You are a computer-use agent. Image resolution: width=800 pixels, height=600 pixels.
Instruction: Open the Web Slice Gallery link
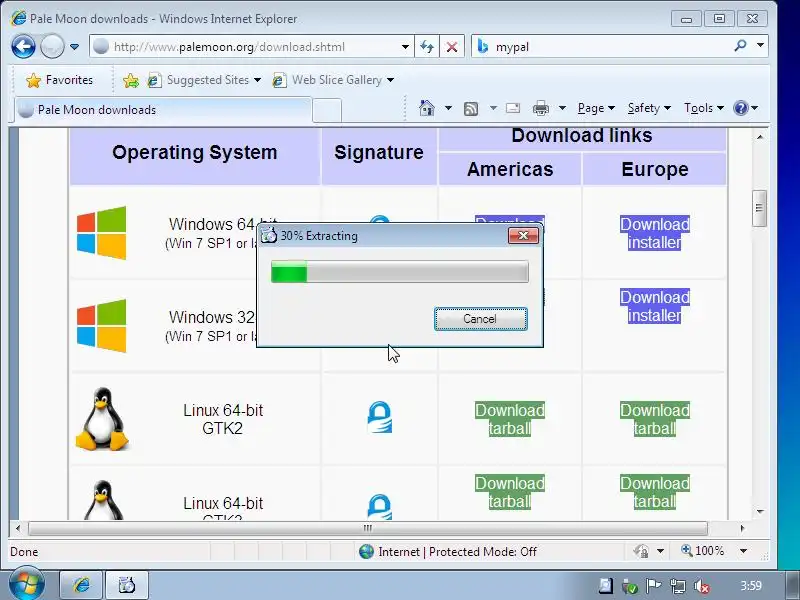[333, 80]
